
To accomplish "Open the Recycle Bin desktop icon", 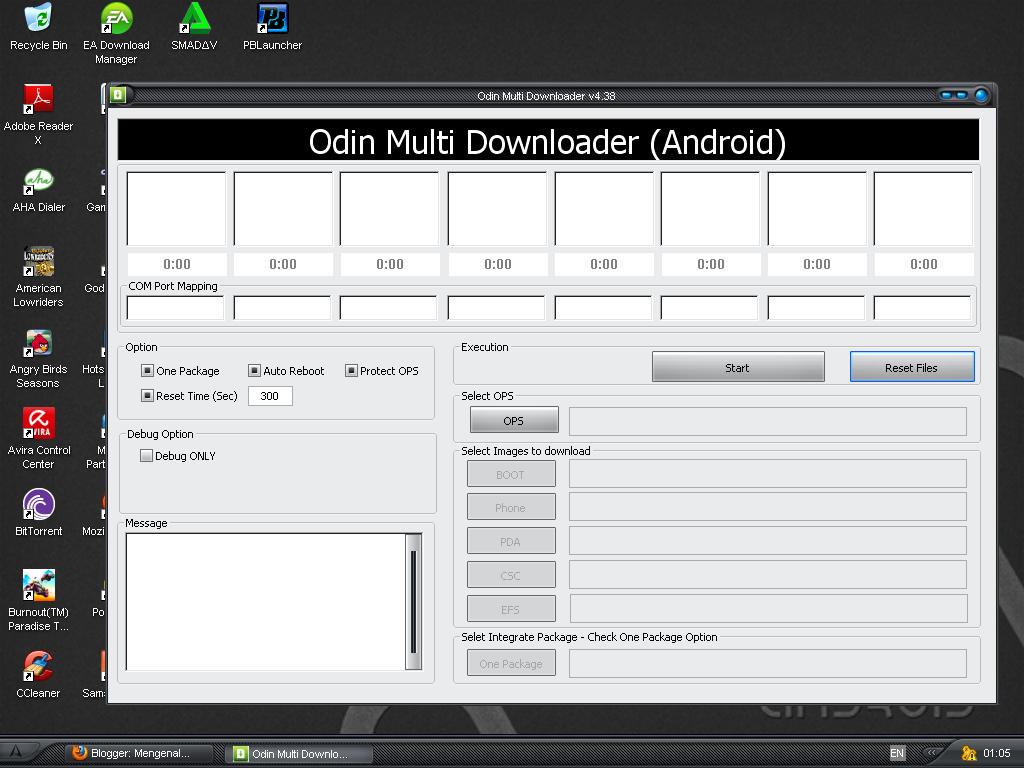I will (39, 27).
